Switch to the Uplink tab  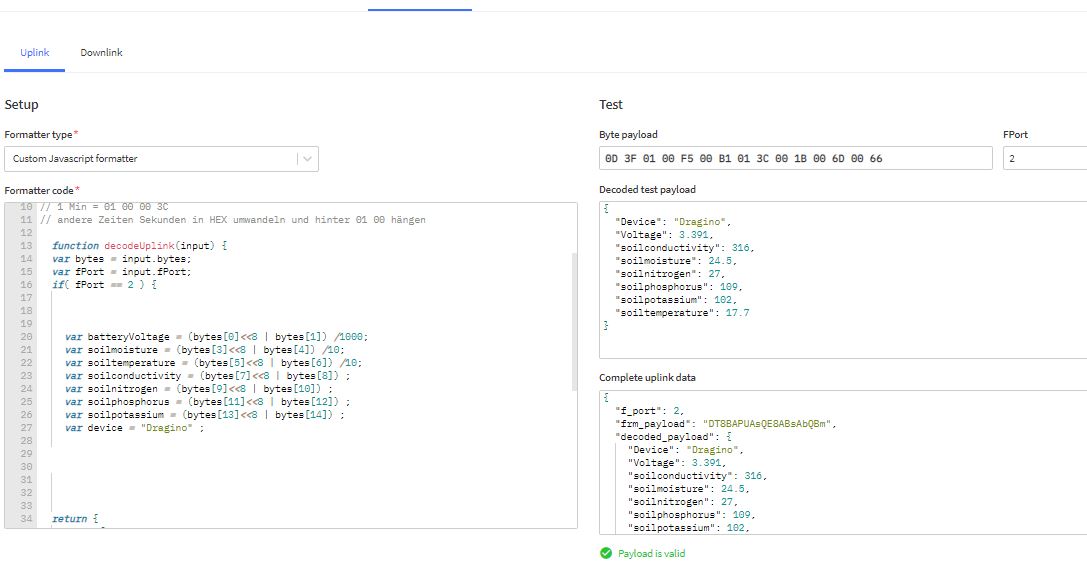click(x=35, y=52)
